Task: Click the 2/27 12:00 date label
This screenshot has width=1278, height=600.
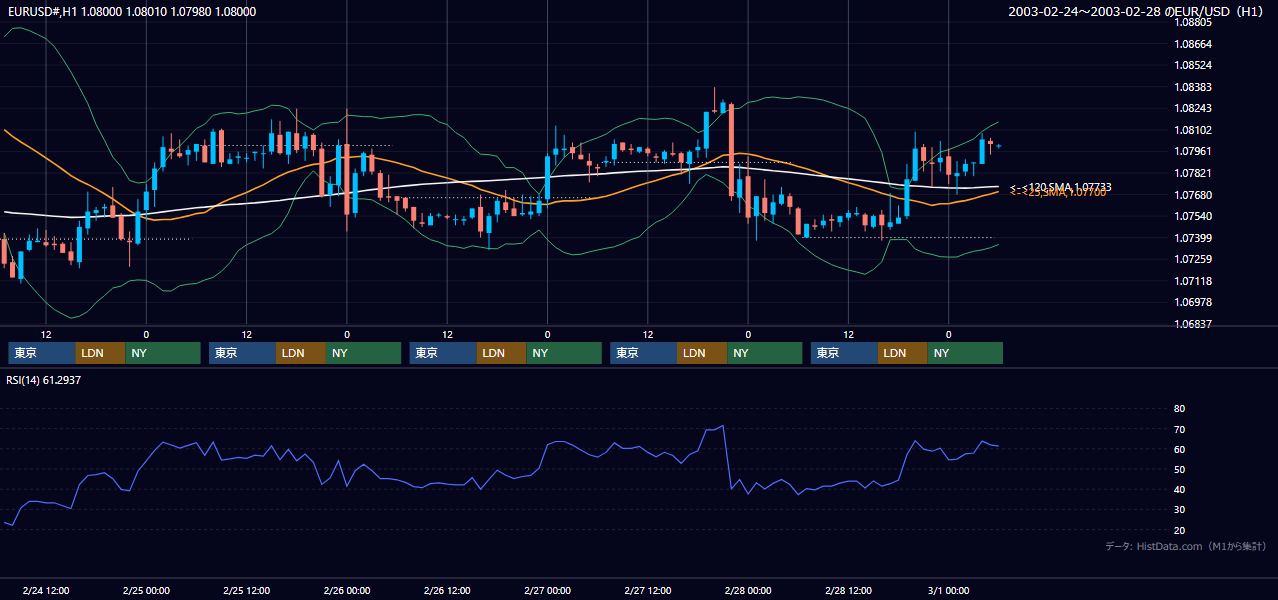Action: click(x=647, y=590)
